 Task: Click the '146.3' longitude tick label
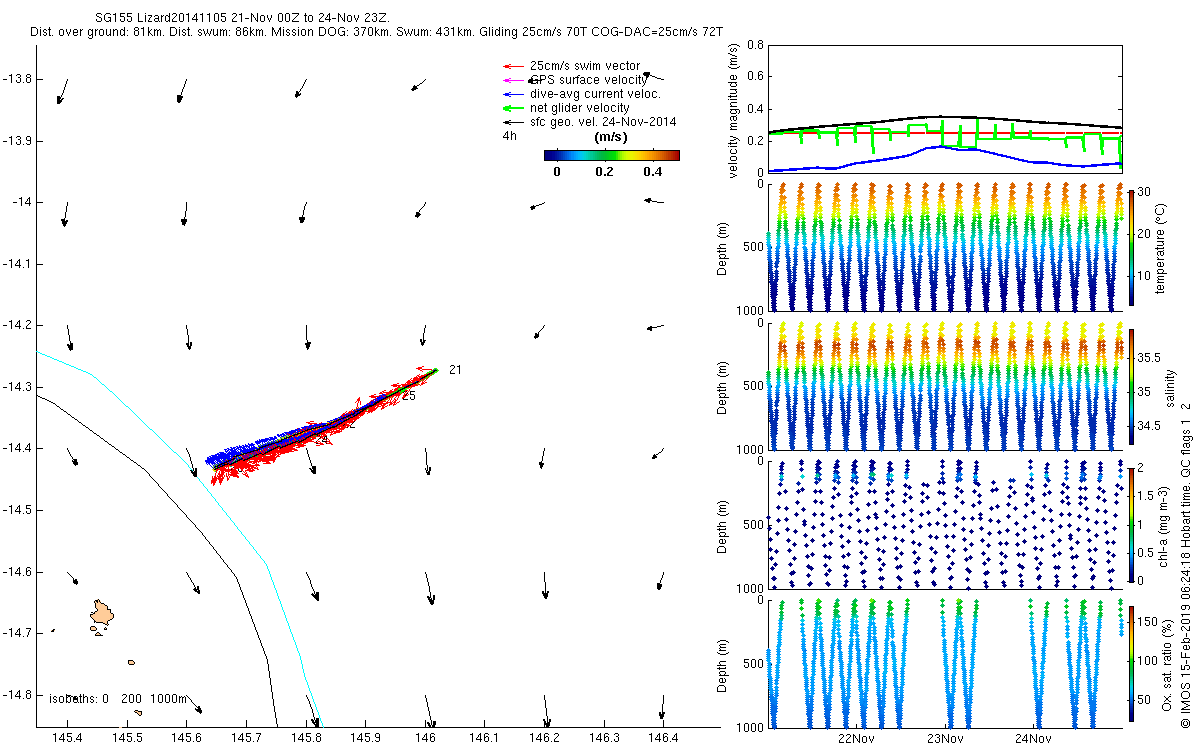(x=604, y=738)
